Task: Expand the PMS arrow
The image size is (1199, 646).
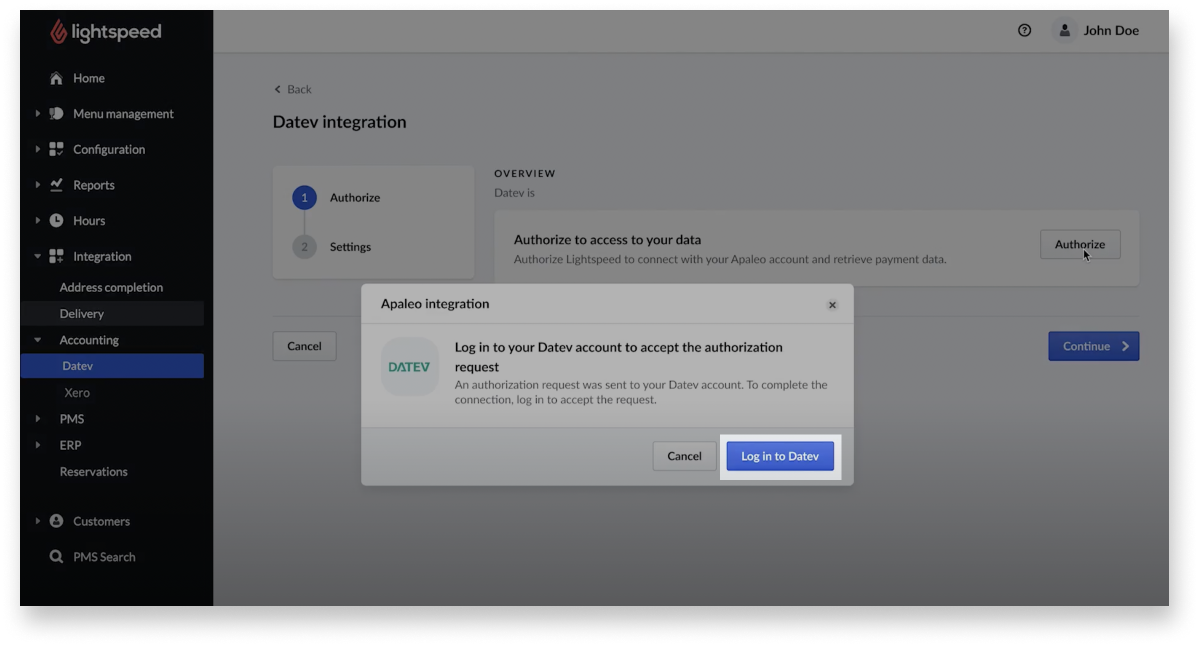Action: 37,419
